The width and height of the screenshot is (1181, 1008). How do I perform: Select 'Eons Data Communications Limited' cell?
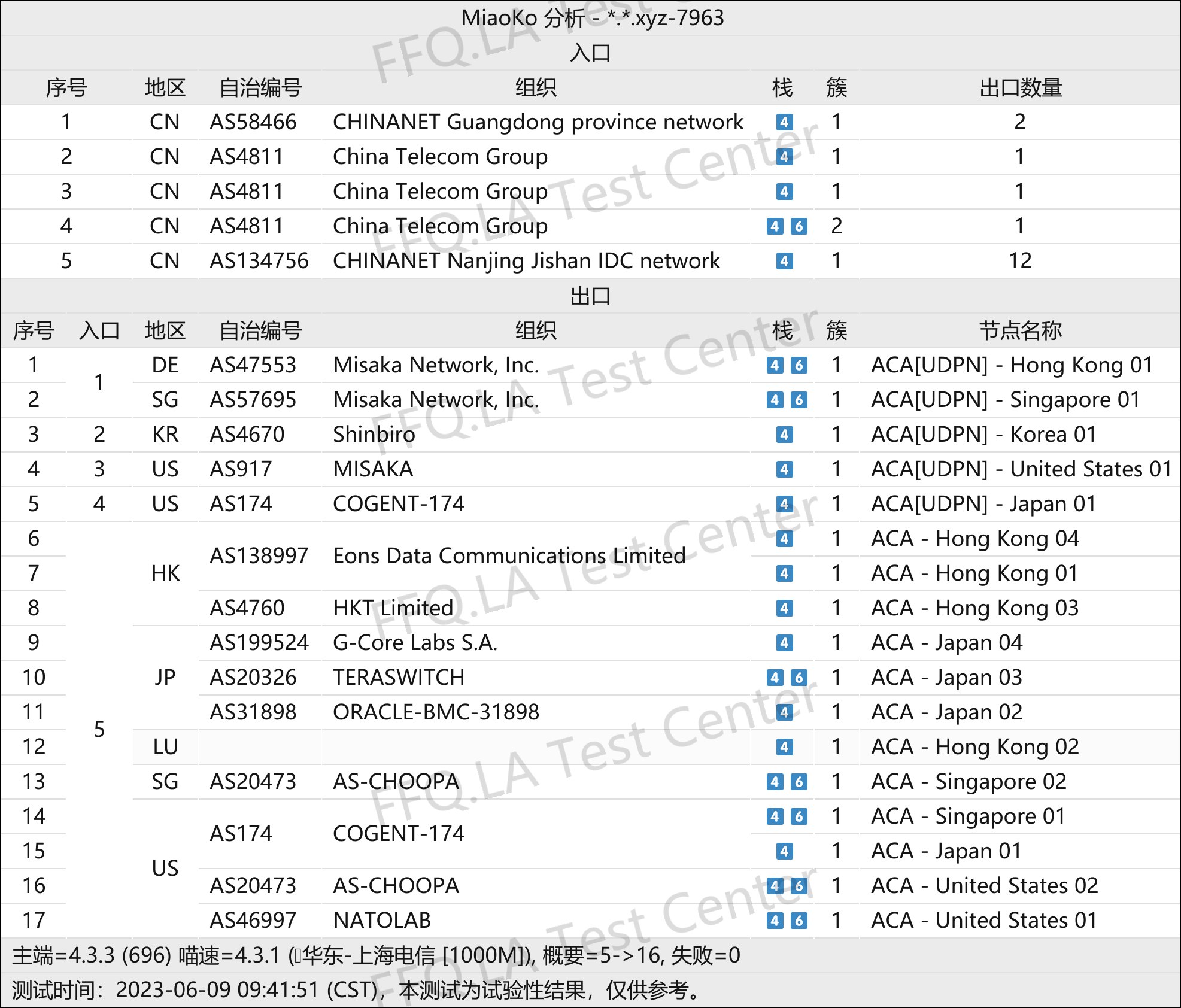tap(509, 556)
